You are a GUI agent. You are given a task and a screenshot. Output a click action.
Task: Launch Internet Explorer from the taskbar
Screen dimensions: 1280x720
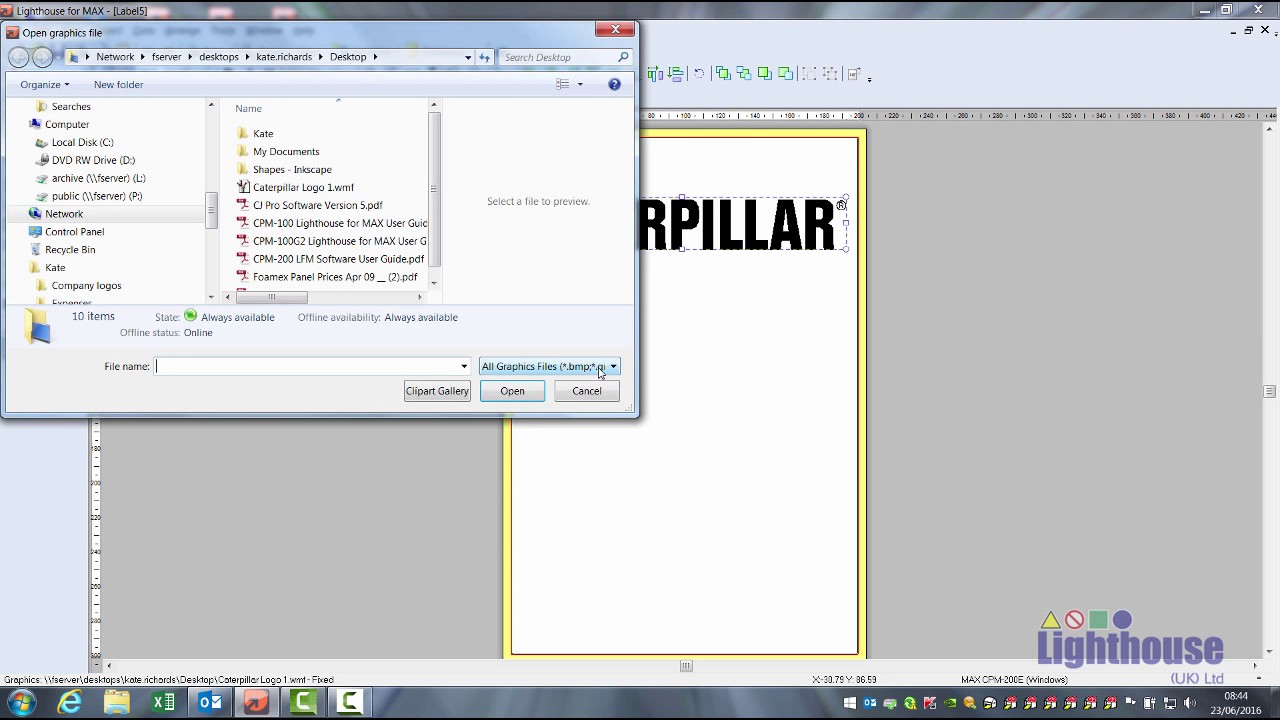coord(69,703)
